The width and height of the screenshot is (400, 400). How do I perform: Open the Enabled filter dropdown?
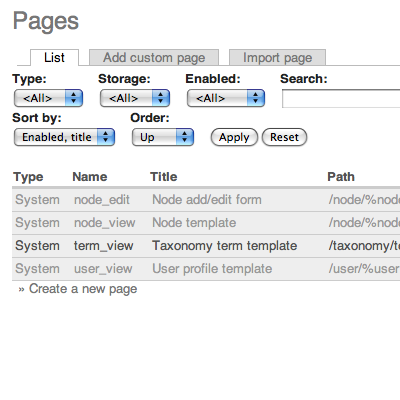(x=226, y=98)
